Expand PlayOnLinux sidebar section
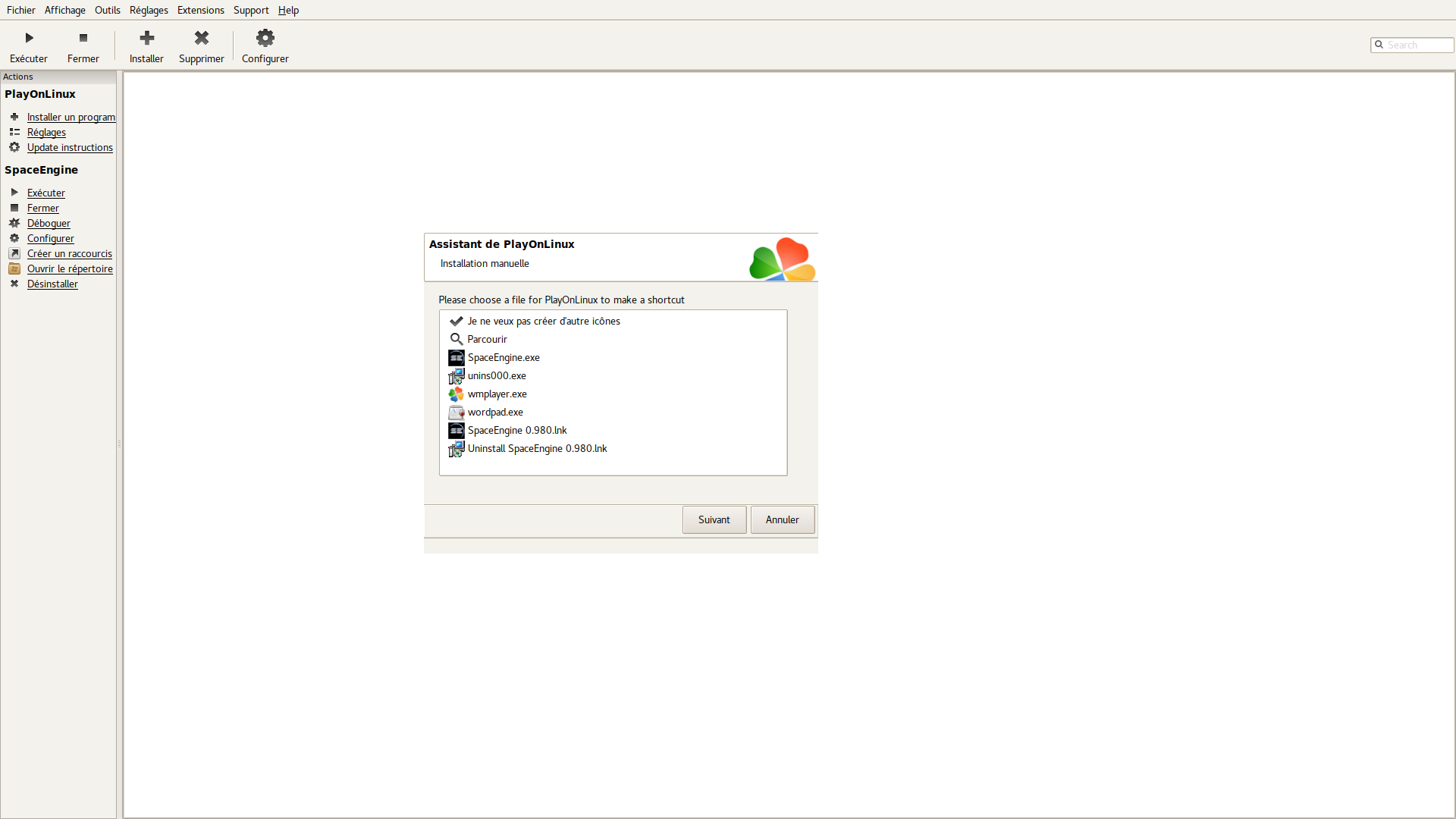 40,94
